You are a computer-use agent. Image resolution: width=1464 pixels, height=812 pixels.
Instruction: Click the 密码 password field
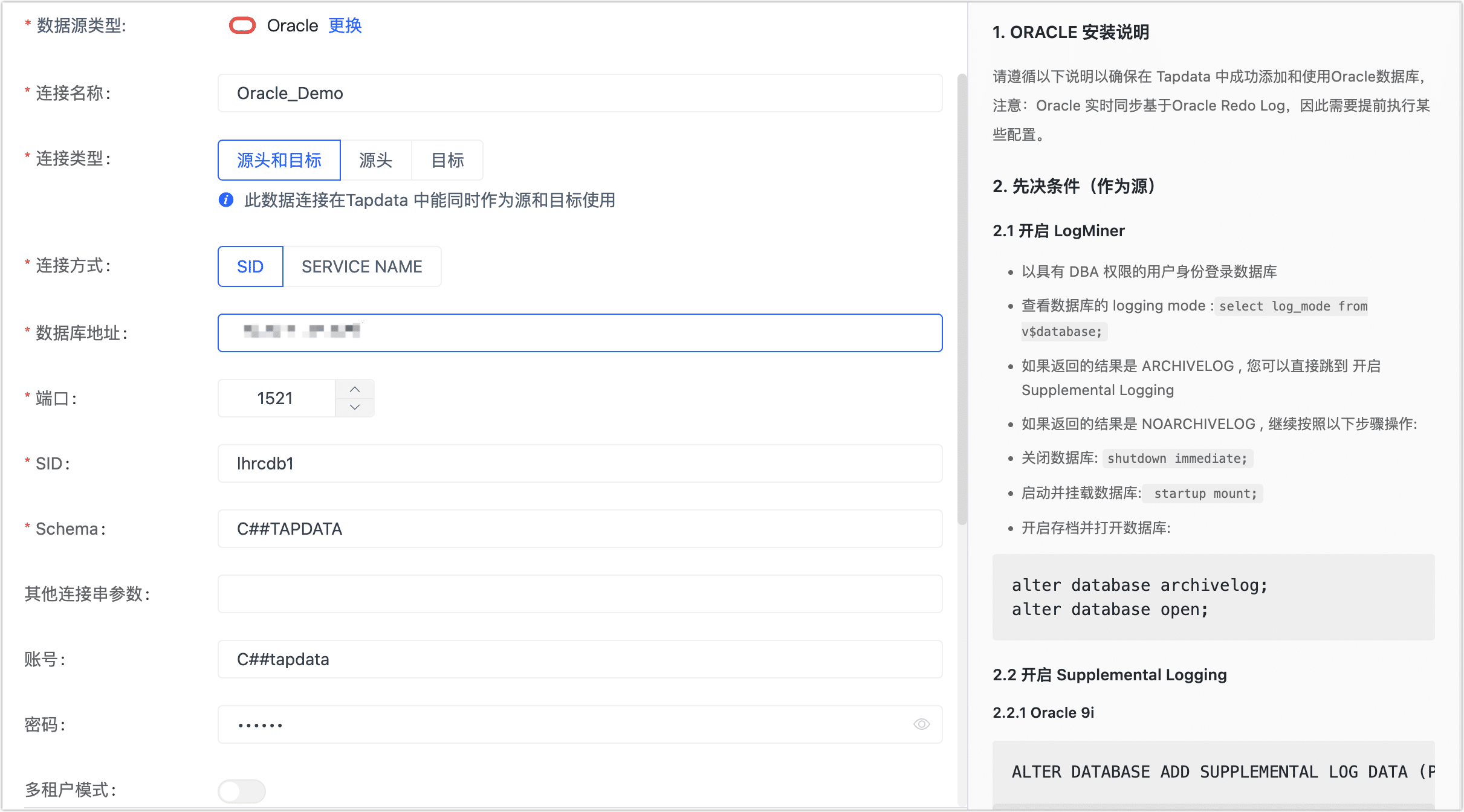click(580, 724)
